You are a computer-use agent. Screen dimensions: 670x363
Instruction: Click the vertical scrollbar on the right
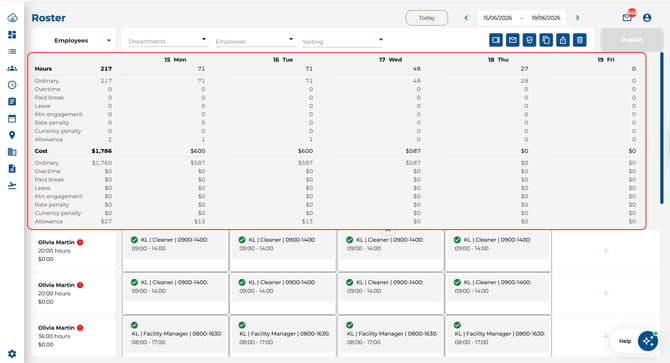662,128
